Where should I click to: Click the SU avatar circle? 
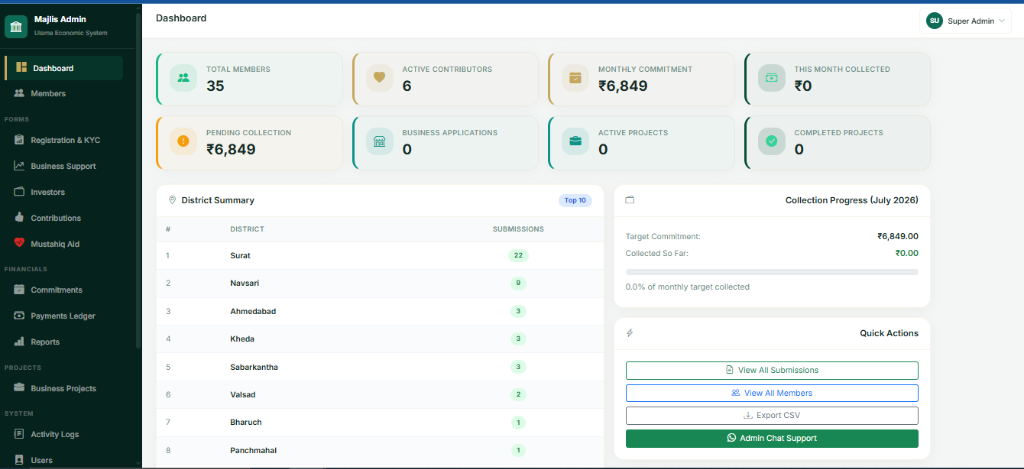point(934,21)
